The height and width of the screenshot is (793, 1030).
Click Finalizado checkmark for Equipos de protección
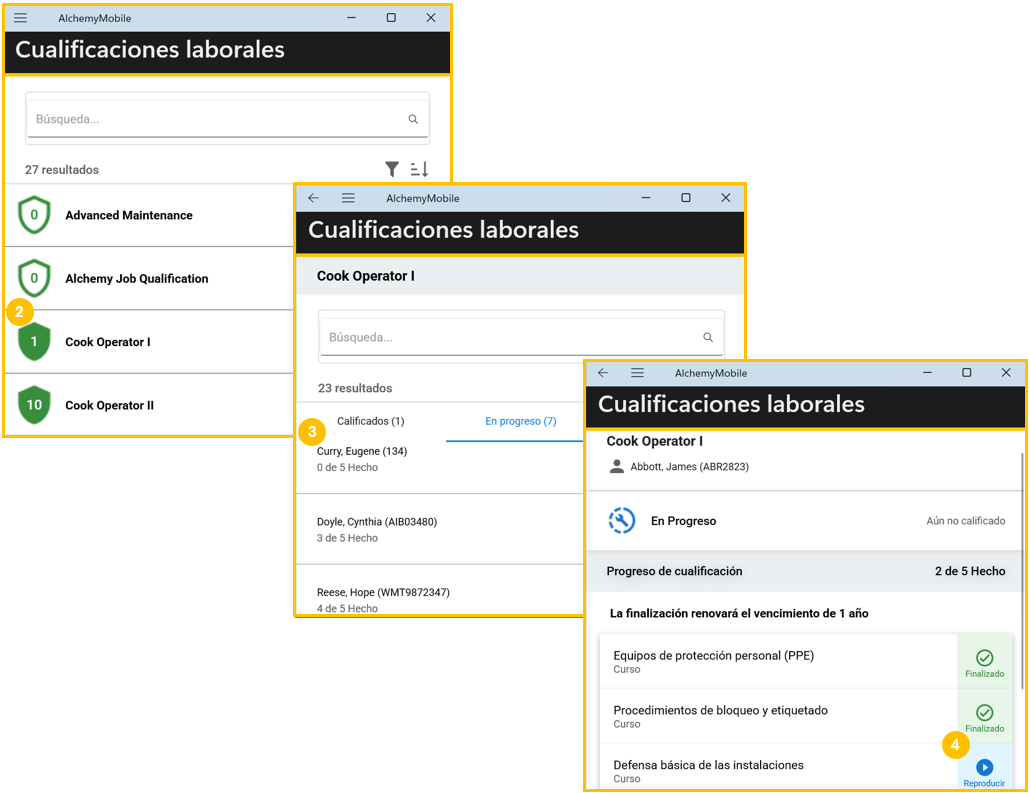[x=984, y=658]
